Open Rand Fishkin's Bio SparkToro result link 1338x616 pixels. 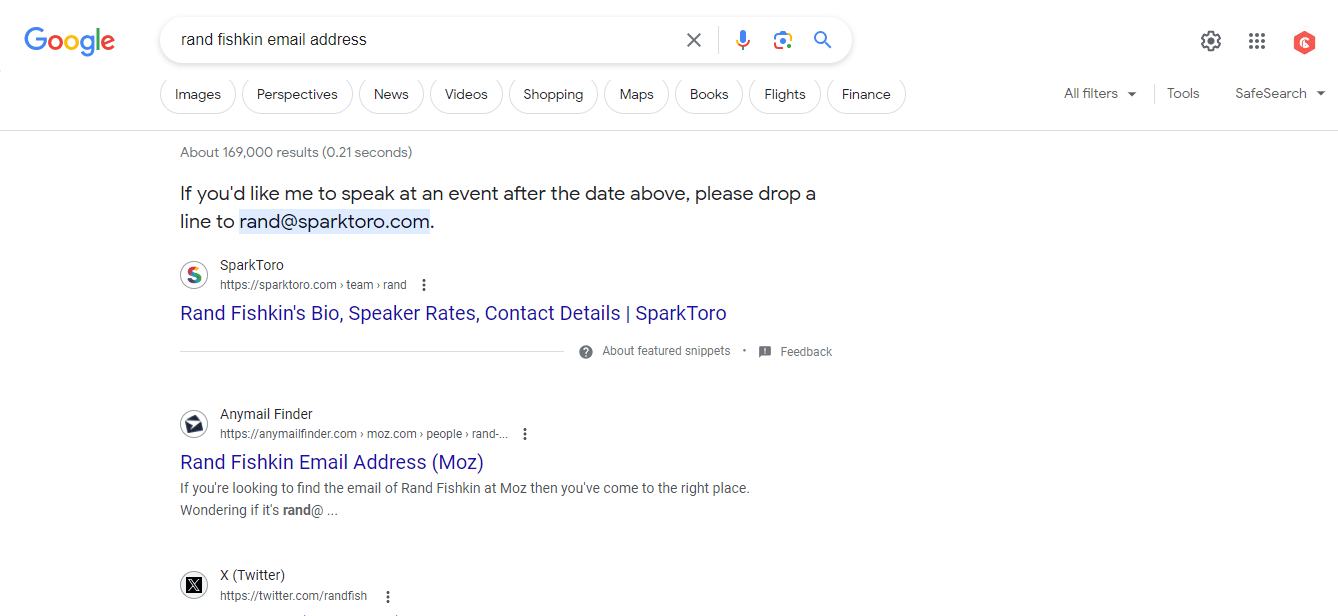pos(453,313)
